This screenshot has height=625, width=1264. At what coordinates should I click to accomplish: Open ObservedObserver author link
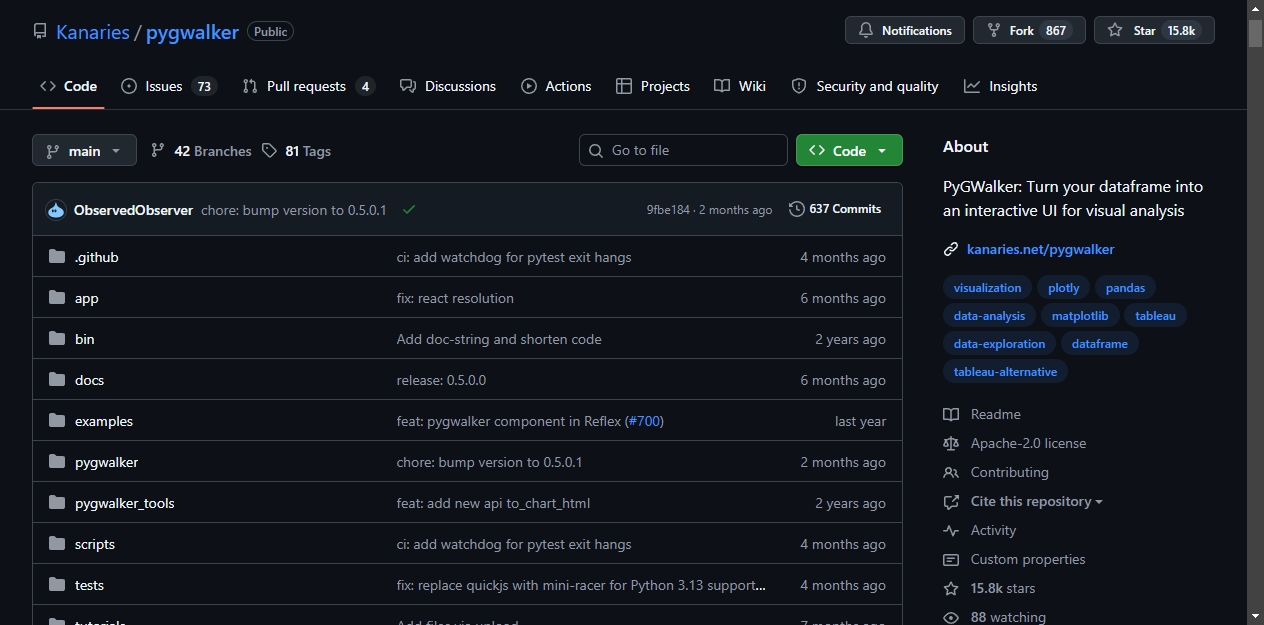(x=133, y=210)
